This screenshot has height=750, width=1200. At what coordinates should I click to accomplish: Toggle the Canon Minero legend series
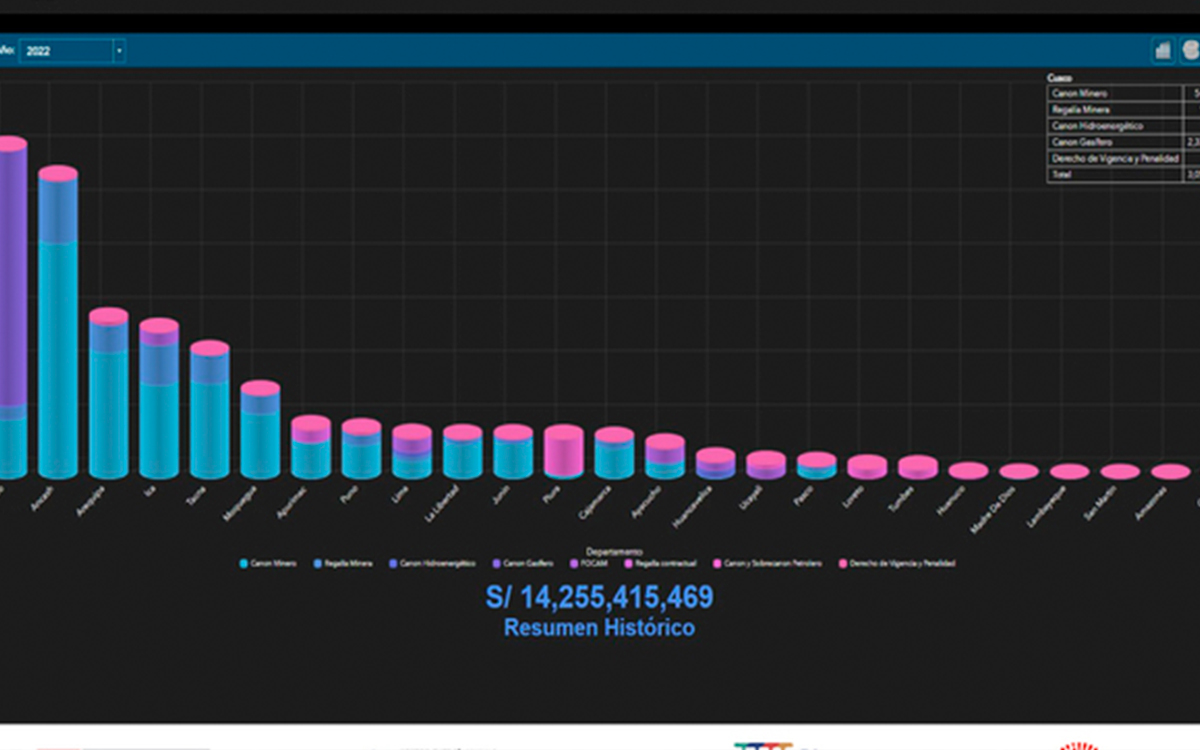click(x=268, y=564)
